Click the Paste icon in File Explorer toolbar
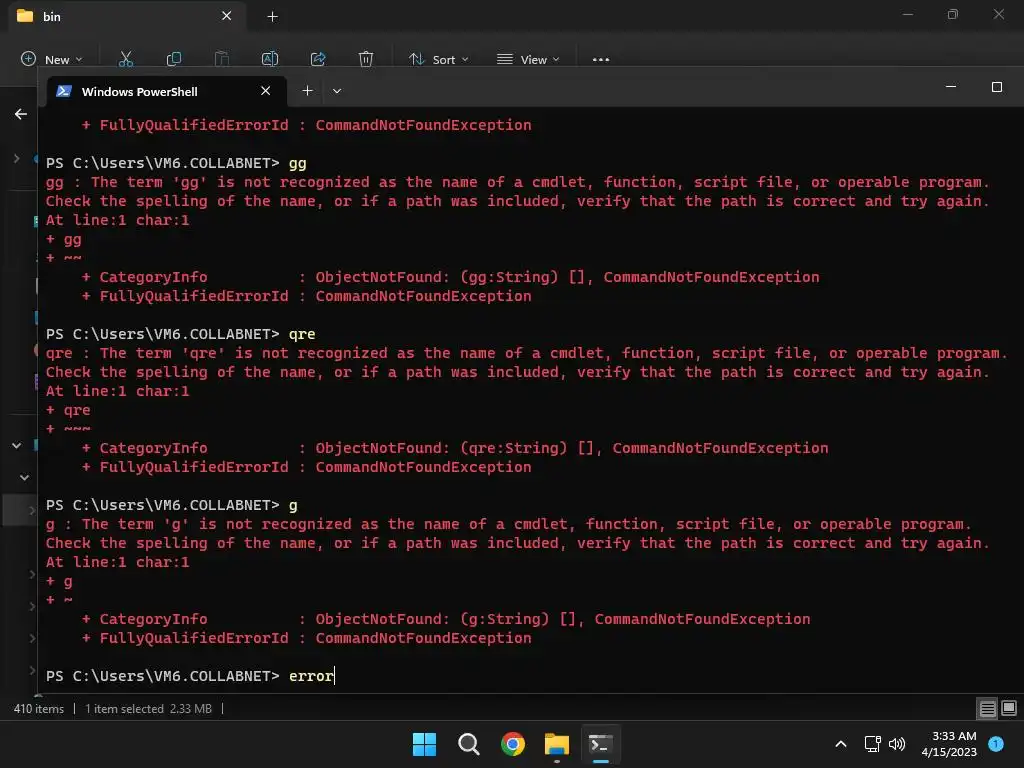Viewport: 1024px width, 768px height. click(222, 59)
